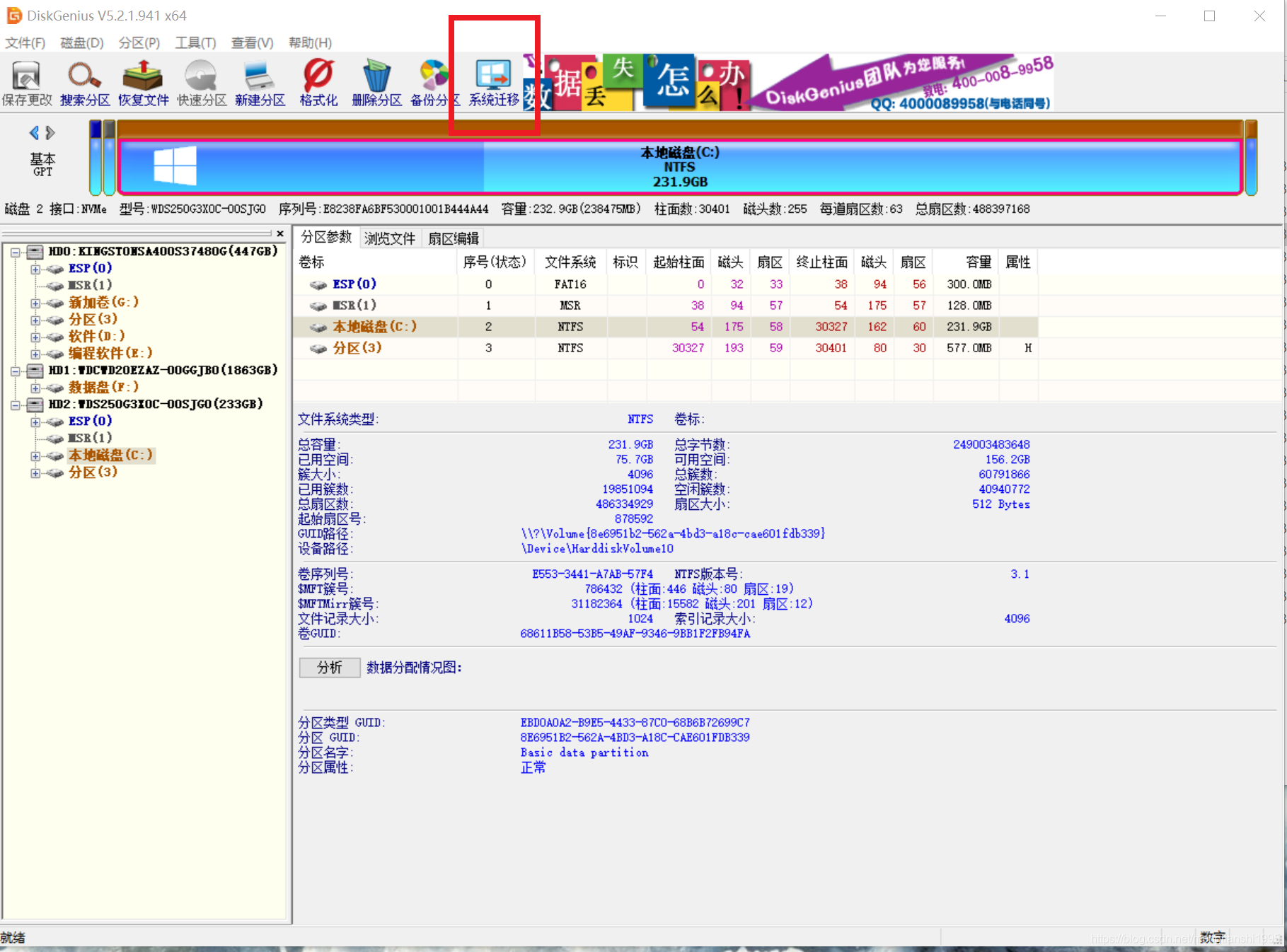The height and width of the screenshot is (952, 1287).
Task: Select MSR(1) under HD2 in tree
Action: coord(90,439)
